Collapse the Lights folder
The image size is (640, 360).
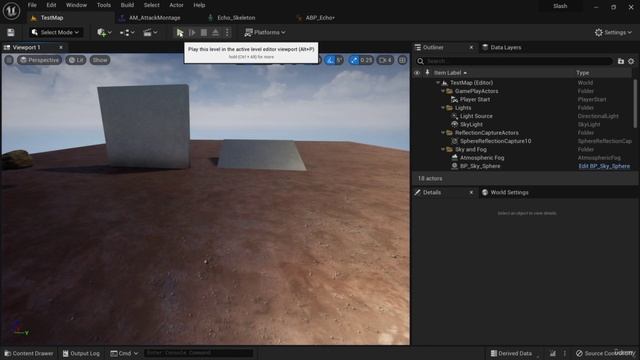443,108
